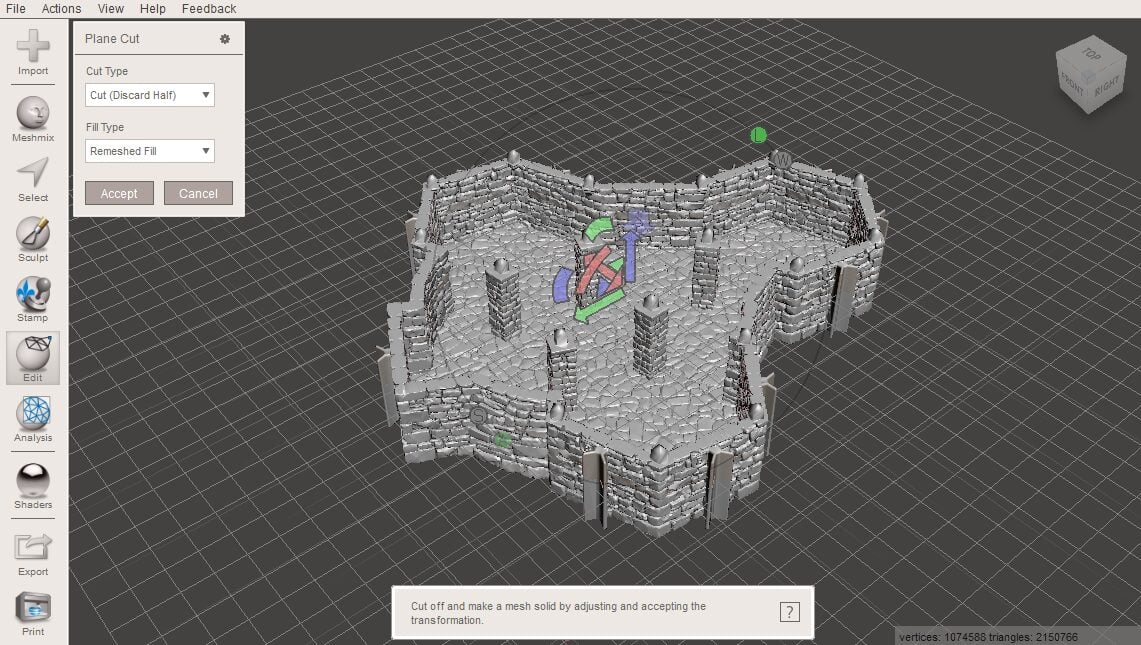The width and height of the screenshot is (1141, 645).
Task: Click the blue rotation arc gizmo
Action: click(562, 285)
